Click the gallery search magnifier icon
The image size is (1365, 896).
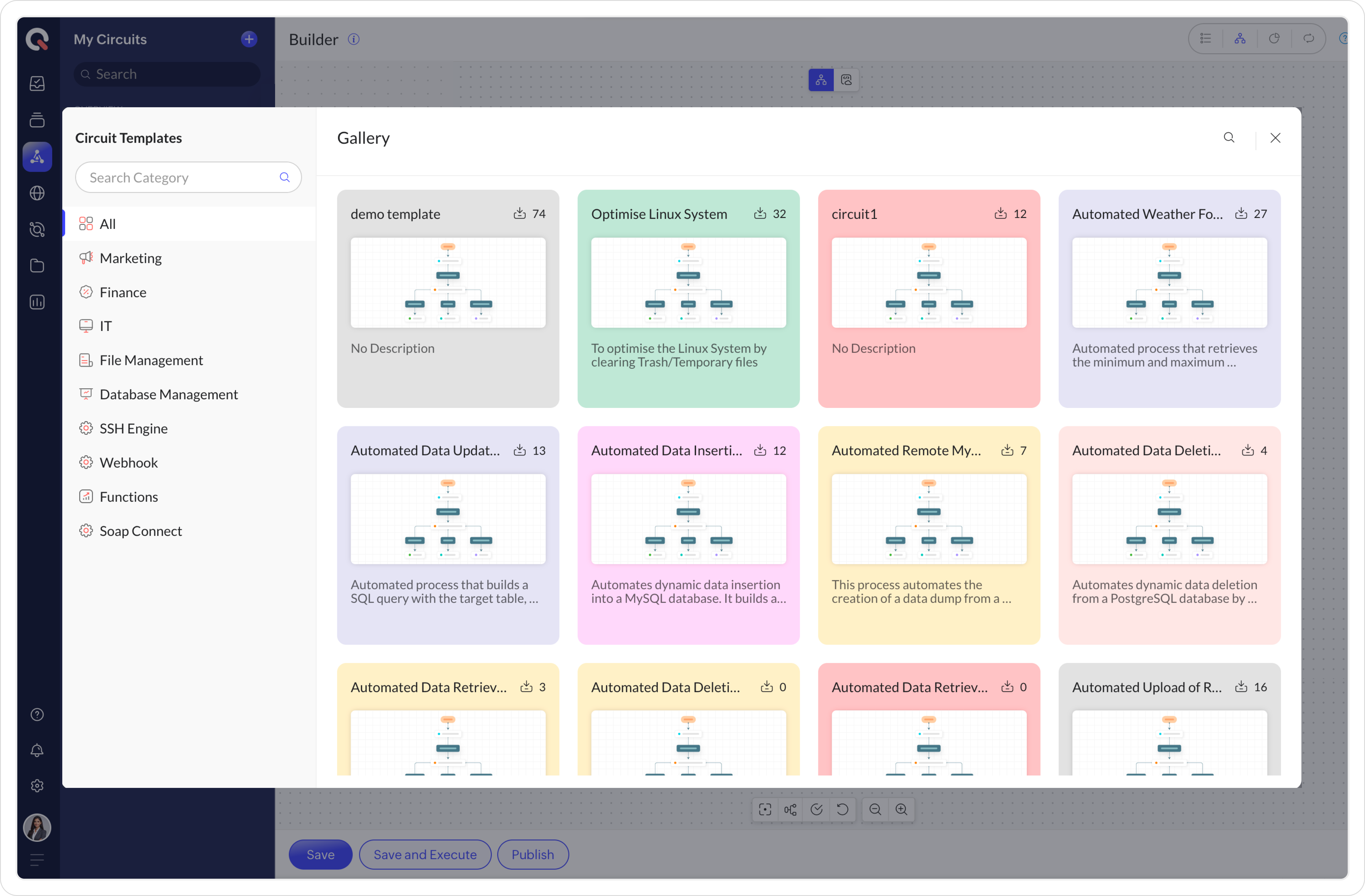1229,138
